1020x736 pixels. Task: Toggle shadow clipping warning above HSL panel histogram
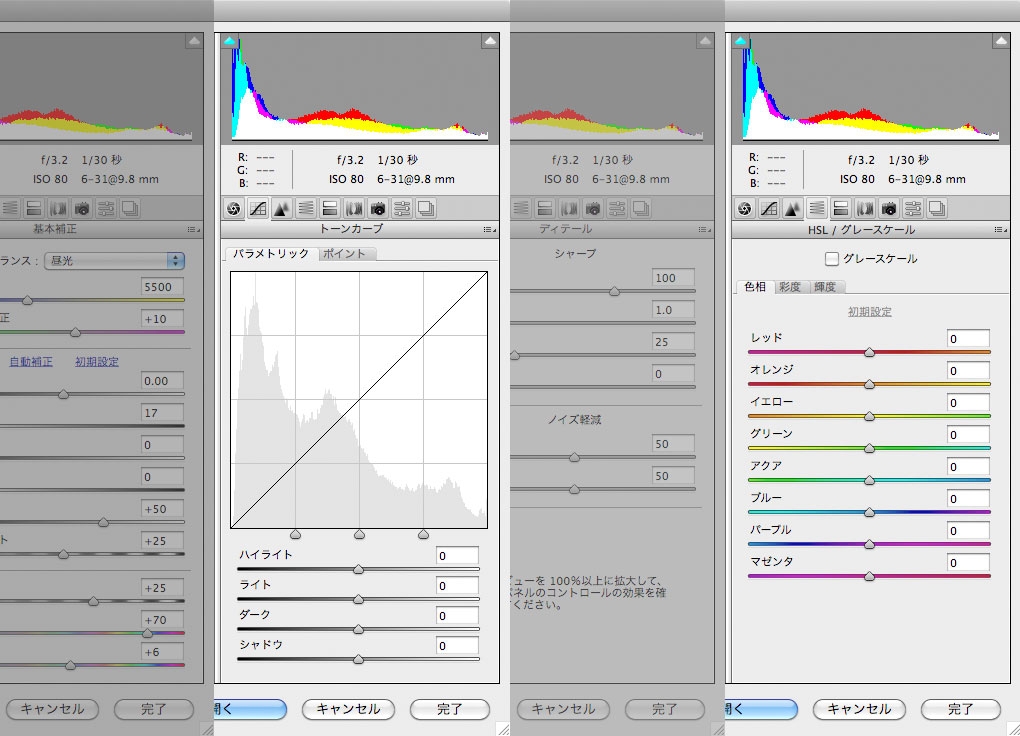(x=741, y=41)
